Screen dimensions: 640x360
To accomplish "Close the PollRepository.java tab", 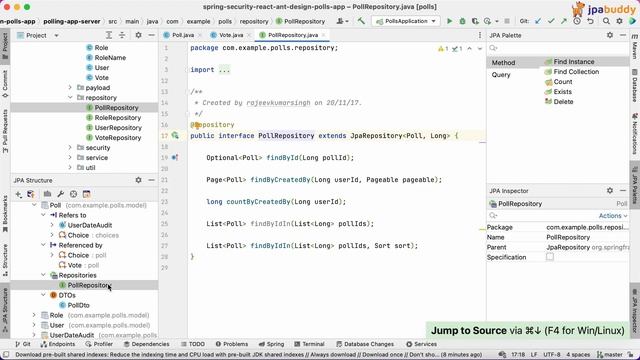I will click(x=323, y=35).
